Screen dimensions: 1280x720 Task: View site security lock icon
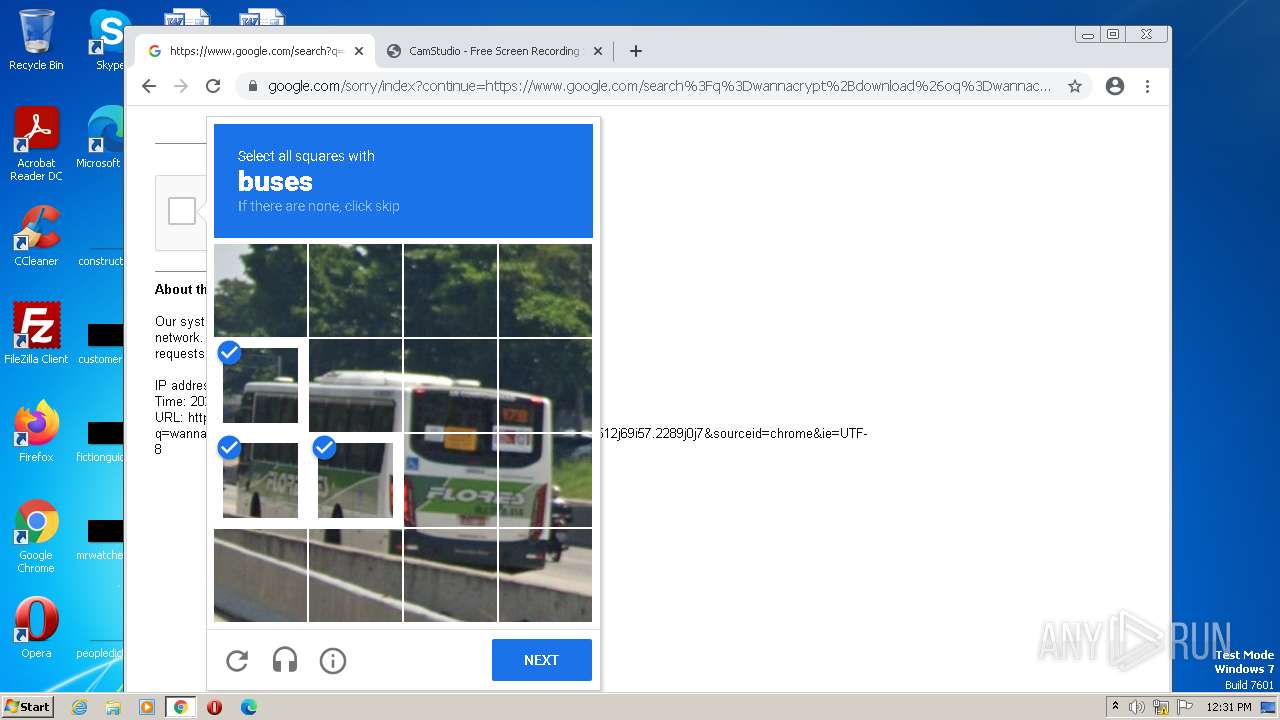coord(252,86)
